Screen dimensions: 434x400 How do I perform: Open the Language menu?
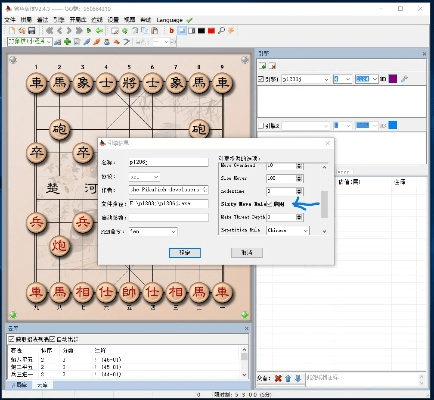coord(169,20)
